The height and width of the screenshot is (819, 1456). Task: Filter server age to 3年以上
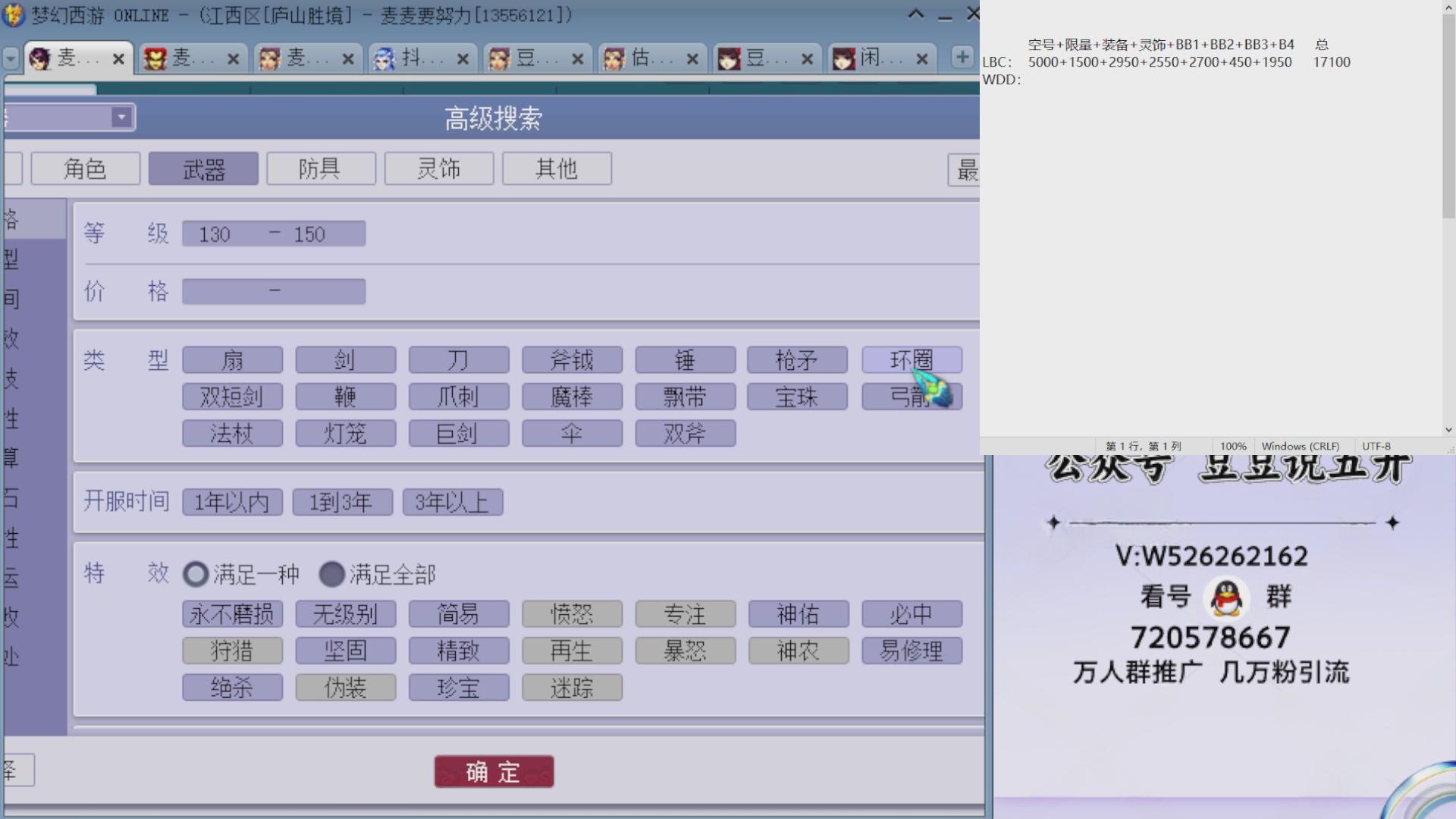(x=453, y=502)
